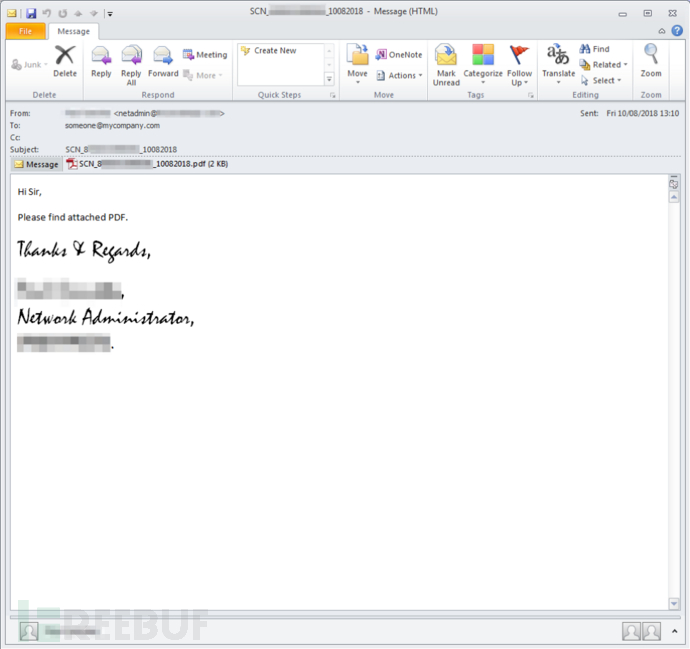Expand Quick Steps gallery
This screenshot has width=690, height=649.
click(x=329, y=79)
